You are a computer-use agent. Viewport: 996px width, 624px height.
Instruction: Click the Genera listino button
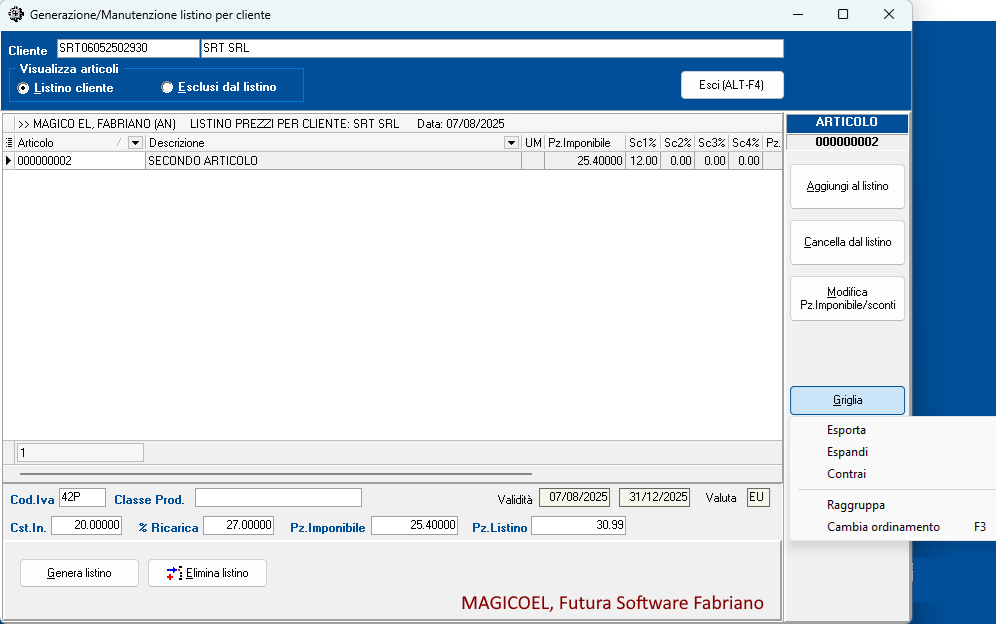pyautogui.click(x=79, y=573)
